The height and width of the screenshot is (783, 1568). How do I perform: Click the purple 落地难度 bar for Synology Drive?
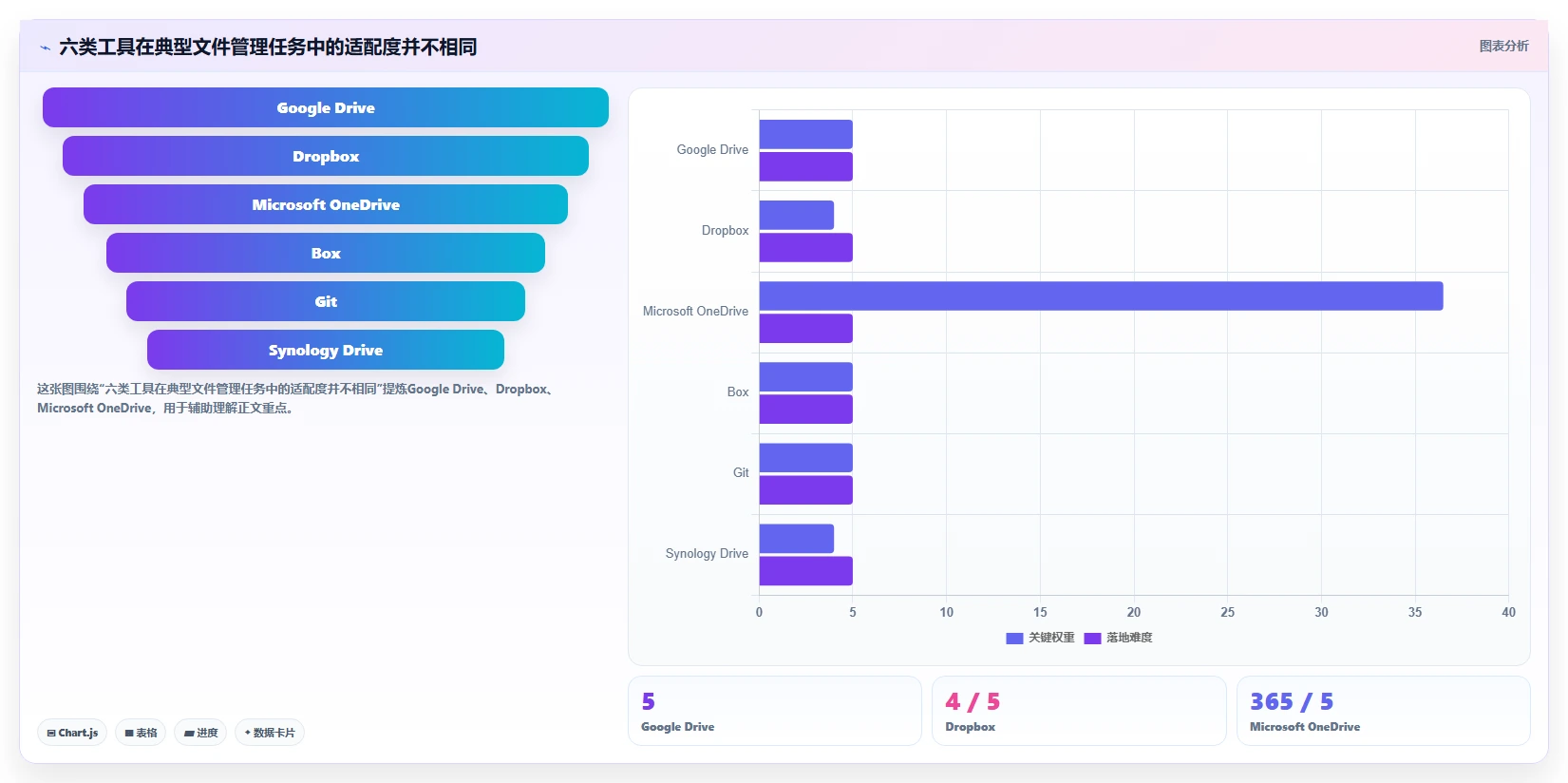[x=805, y=571]
